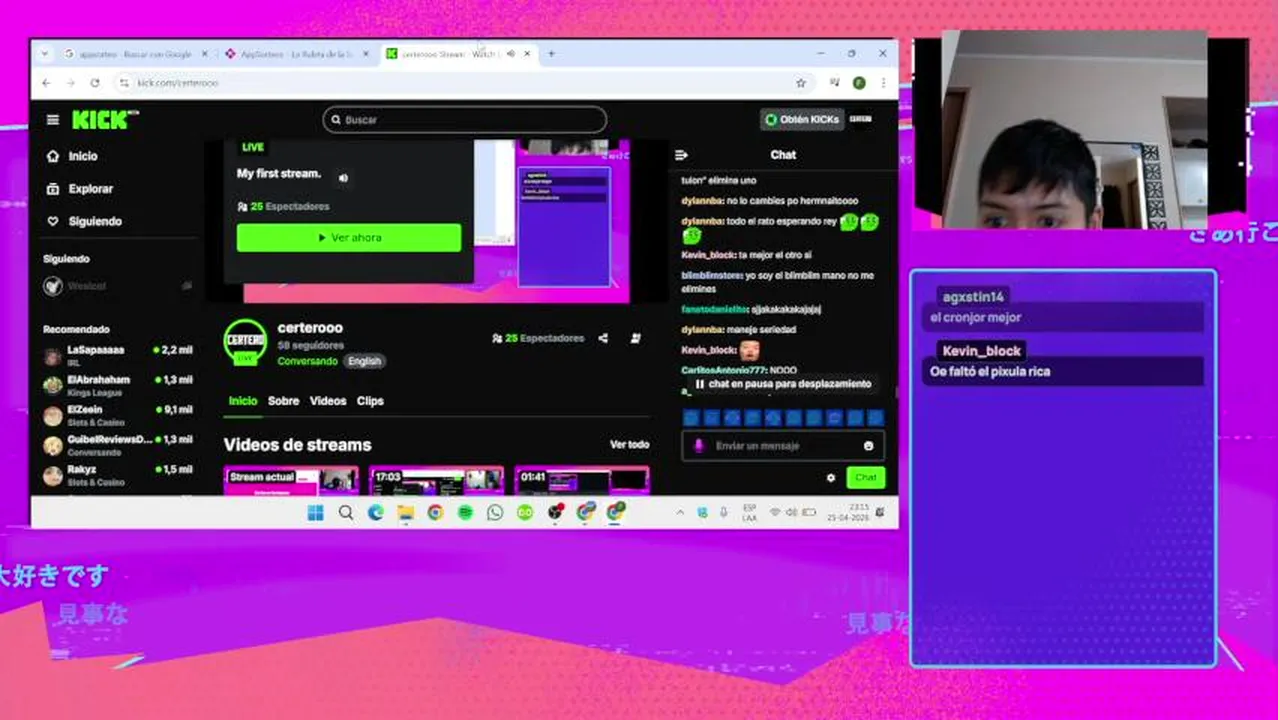The height and width of the screenshot is (720, 1278).
Task: Switch to the Clips tab
Action: [370, 401]
